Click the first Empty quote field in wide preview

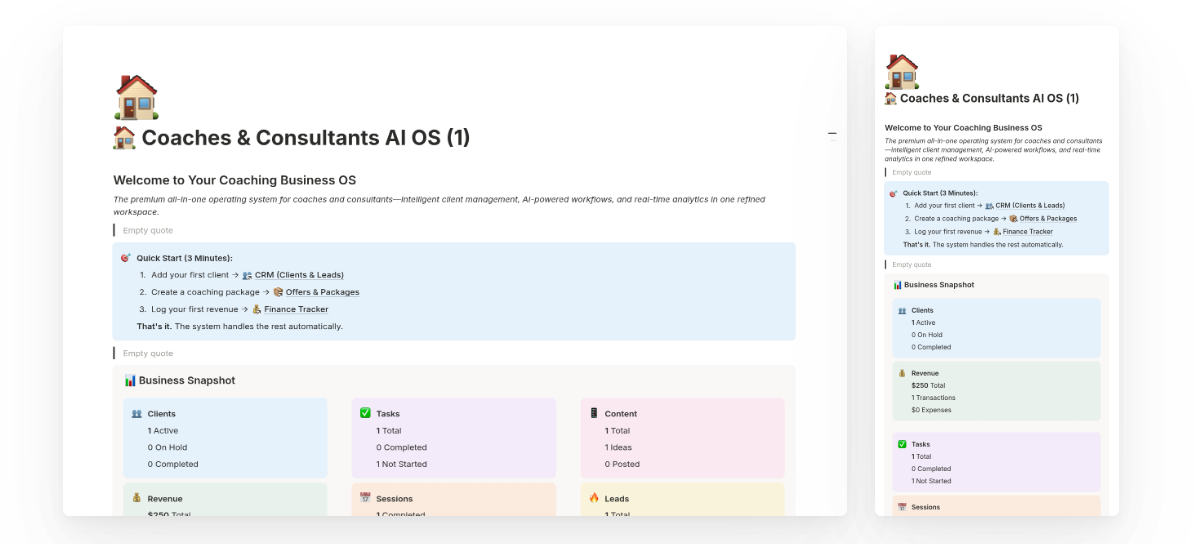pyautogui.click(x=148, y=230)
